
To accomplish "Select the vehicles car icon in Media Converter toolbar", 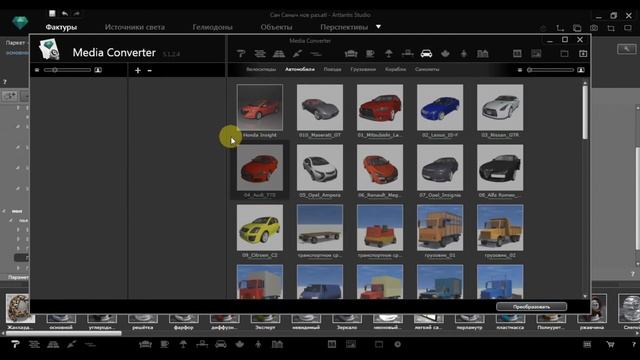I will 426,53.
